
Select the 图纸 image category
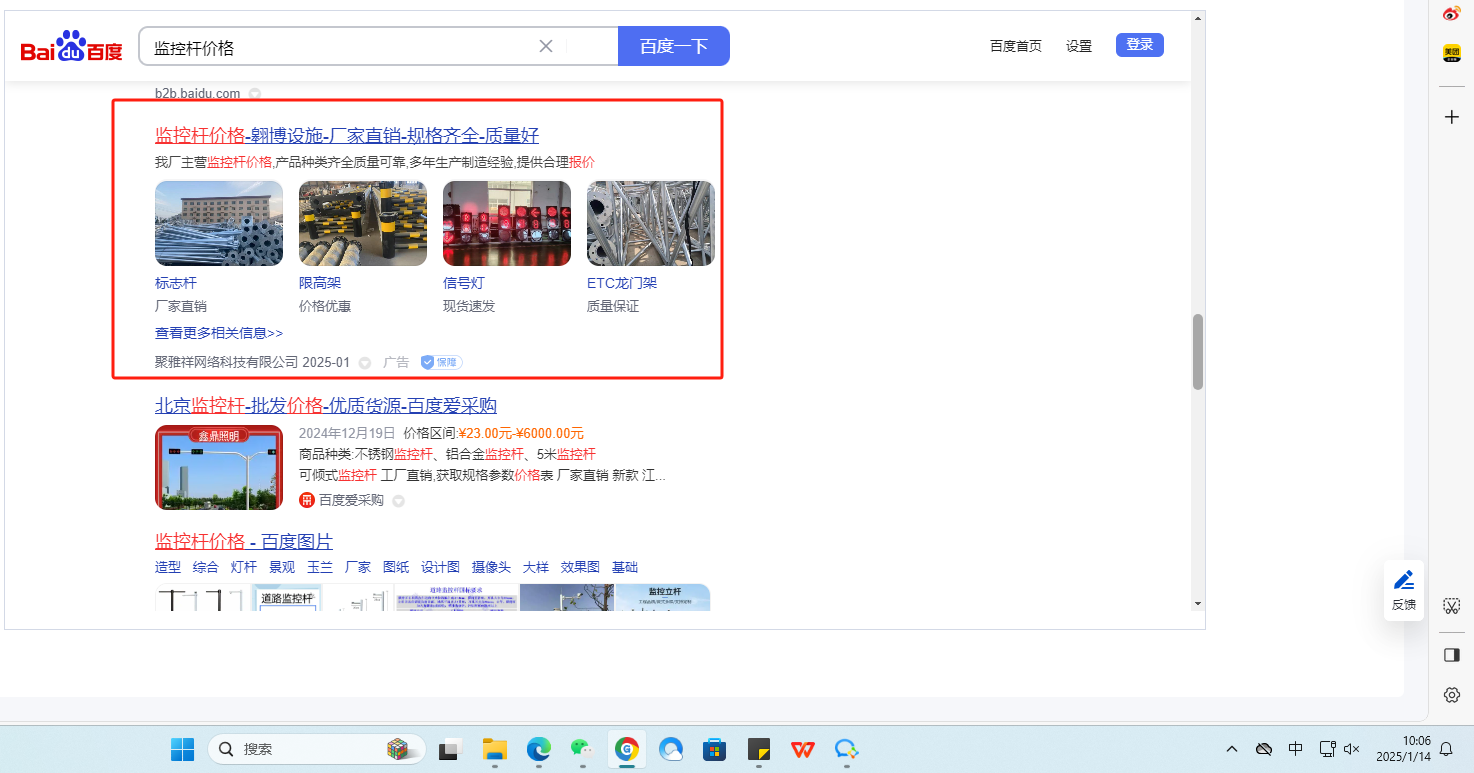pos(396,567)
